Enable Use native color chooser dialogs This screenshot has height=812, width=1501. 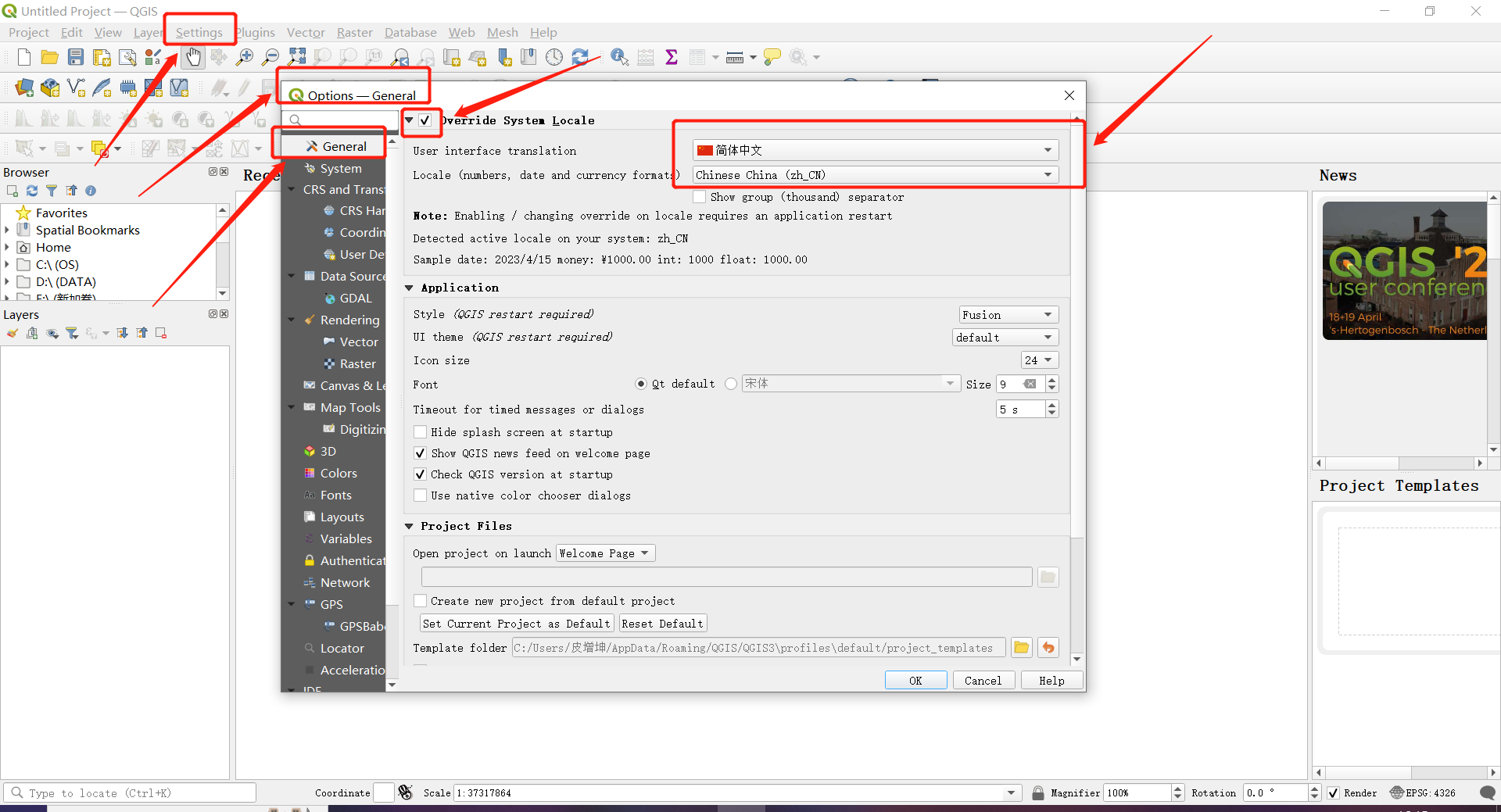coord(420,495)
